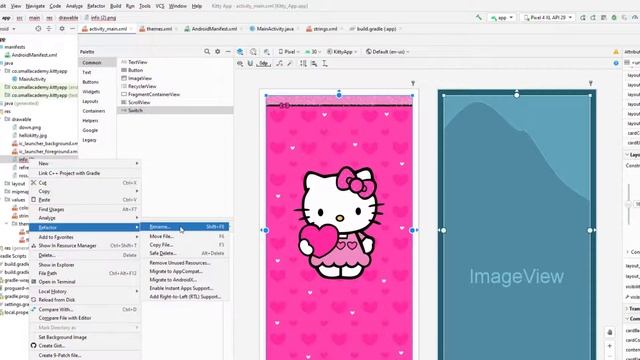Open the default margins dropdown
This screenshot has height=360, width=640.
(264, 64)
